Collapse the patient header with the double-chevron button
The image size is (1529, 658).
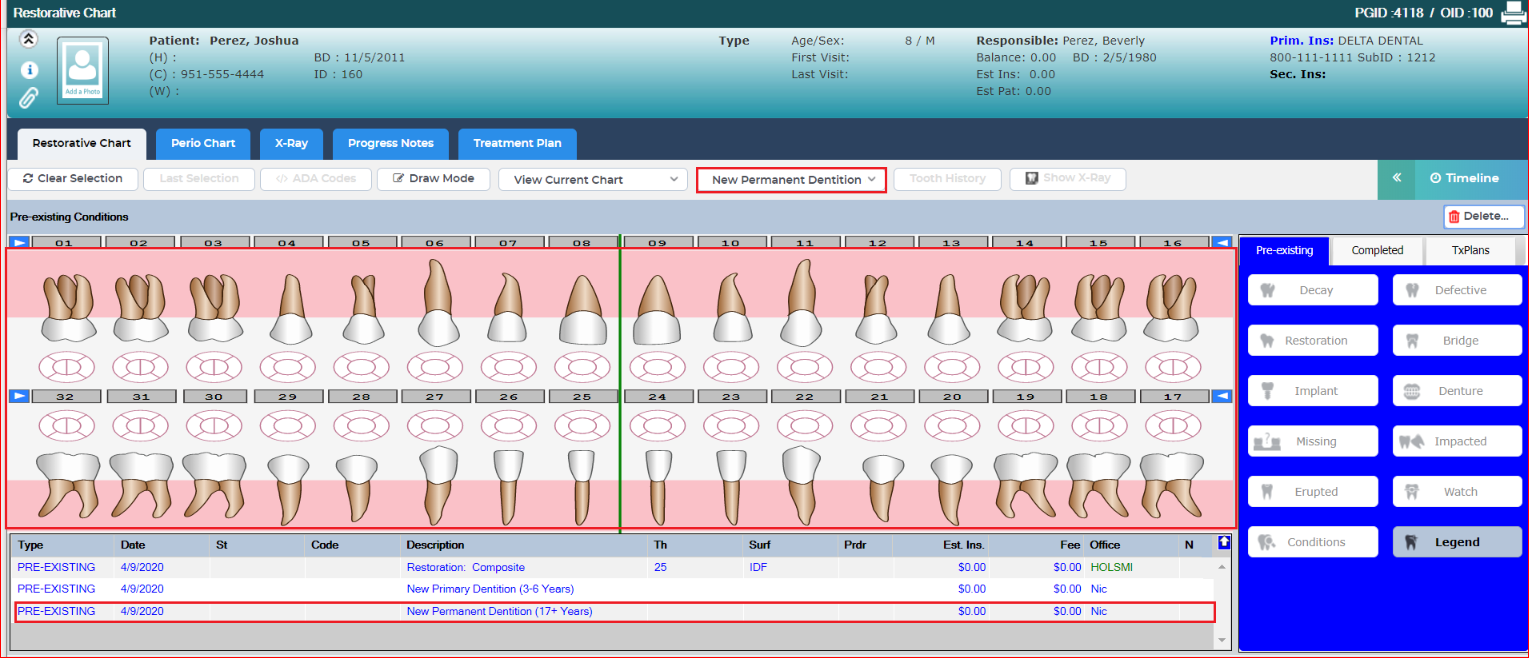(28, 39)
